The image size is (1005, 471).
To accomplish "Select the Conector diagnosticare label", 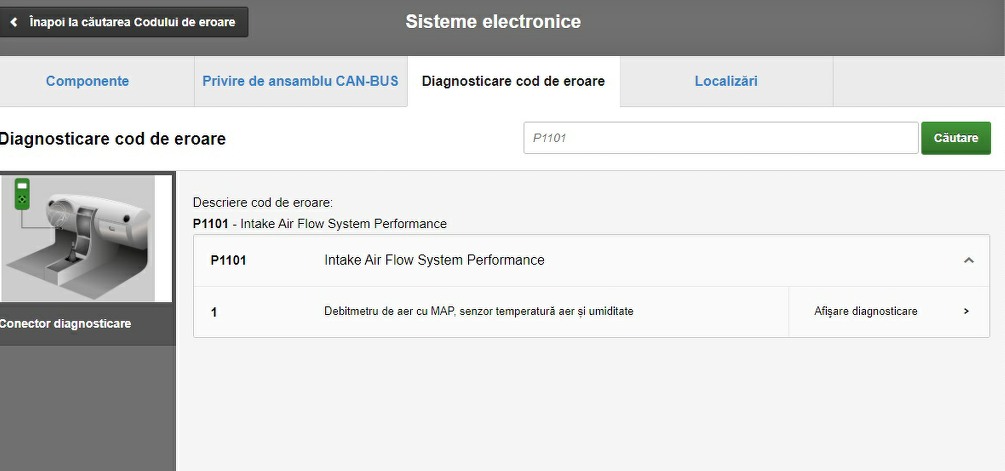I will (66, 324).
